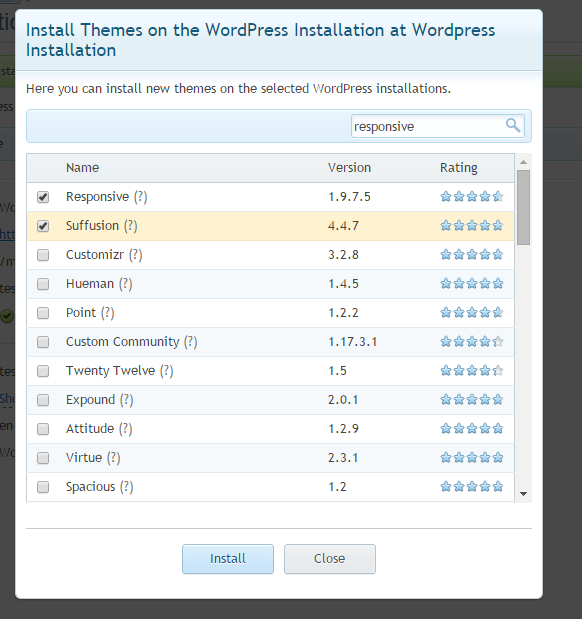Click the Install button
Image resolution: width=582 pixels, height=619 pixels.
tap(228, 559)
